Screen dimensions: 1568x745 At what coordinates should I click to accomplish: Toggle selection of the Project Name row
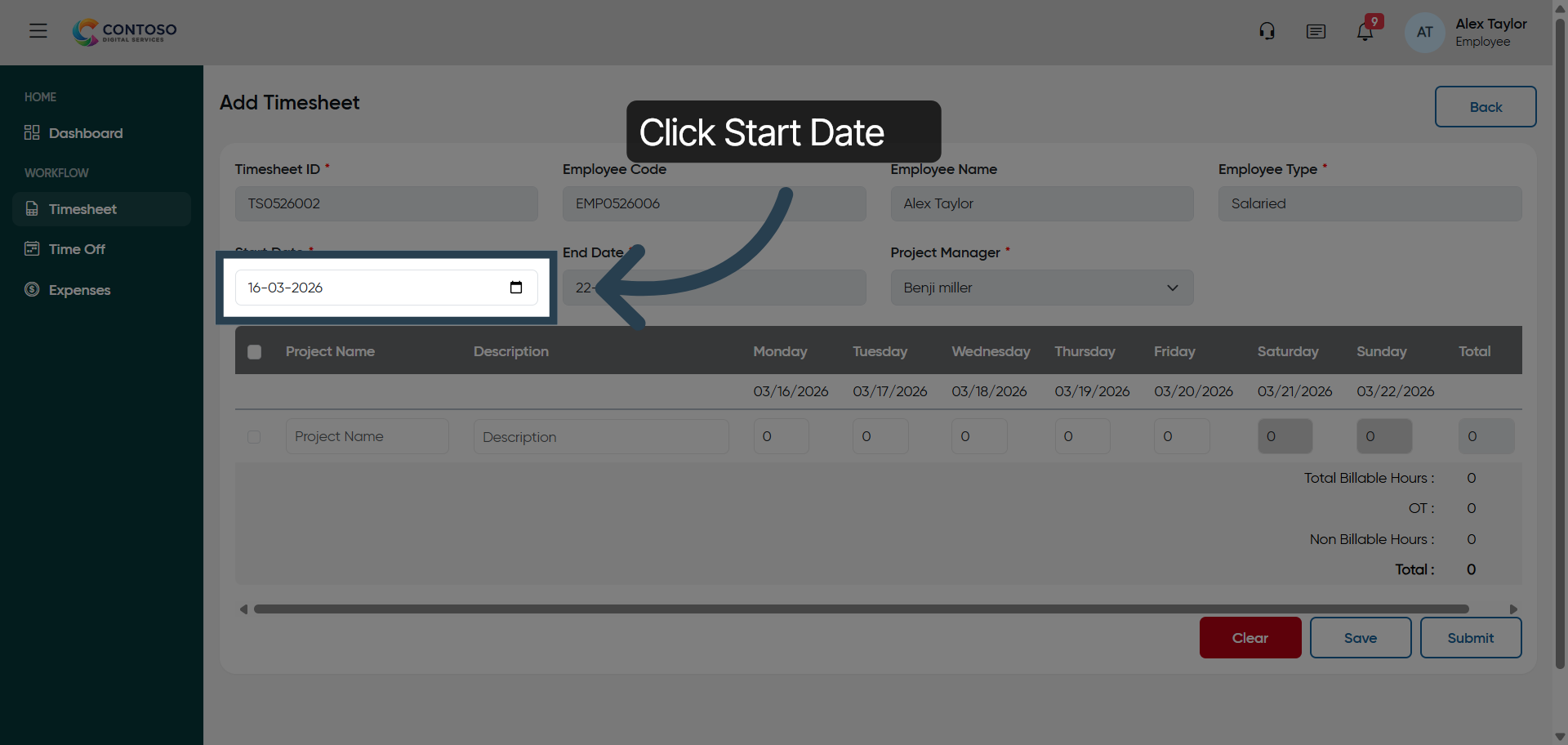click(253, 437)
